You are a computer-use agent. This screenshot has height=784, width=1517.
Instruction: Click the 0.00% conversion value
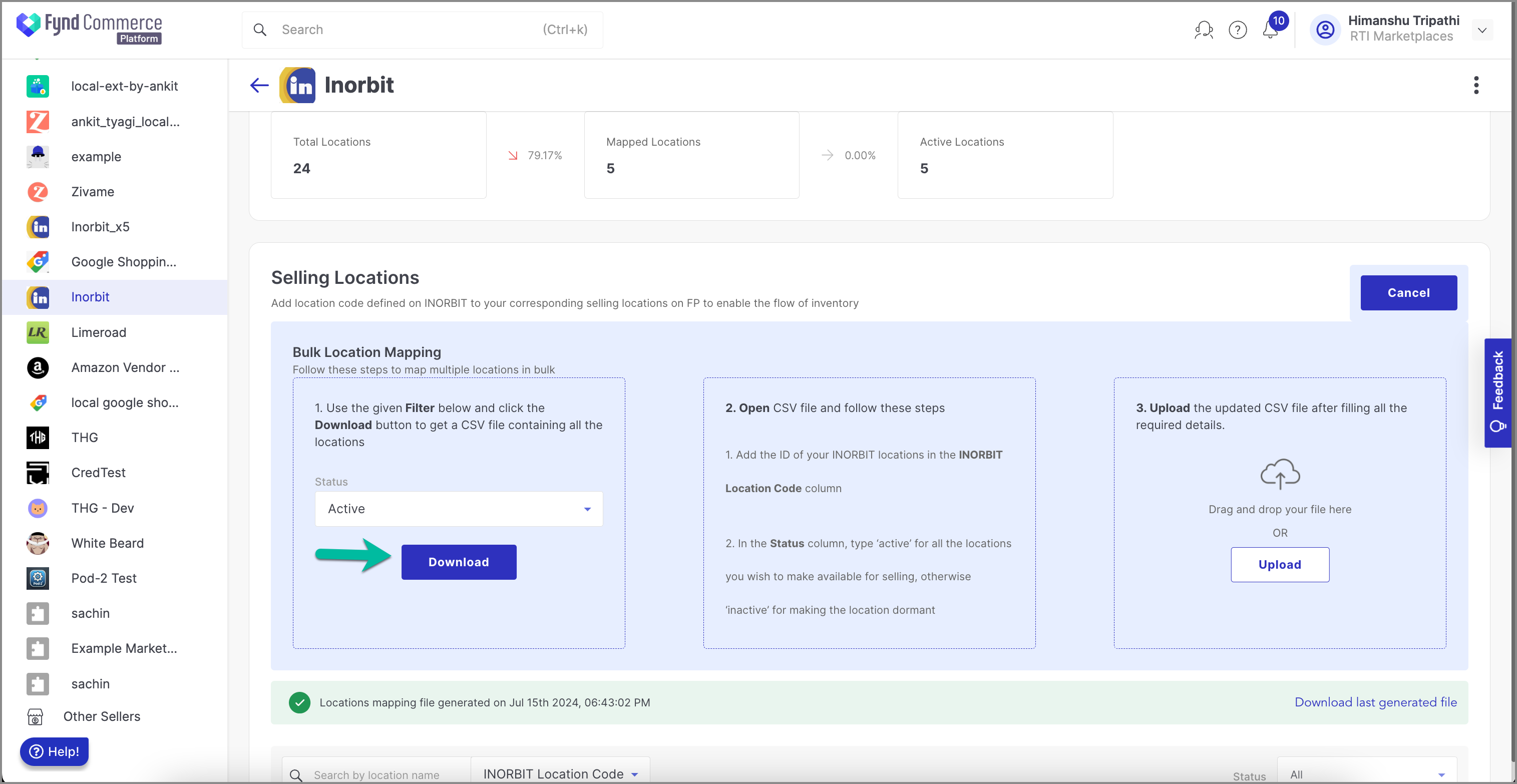pos(860,156)
